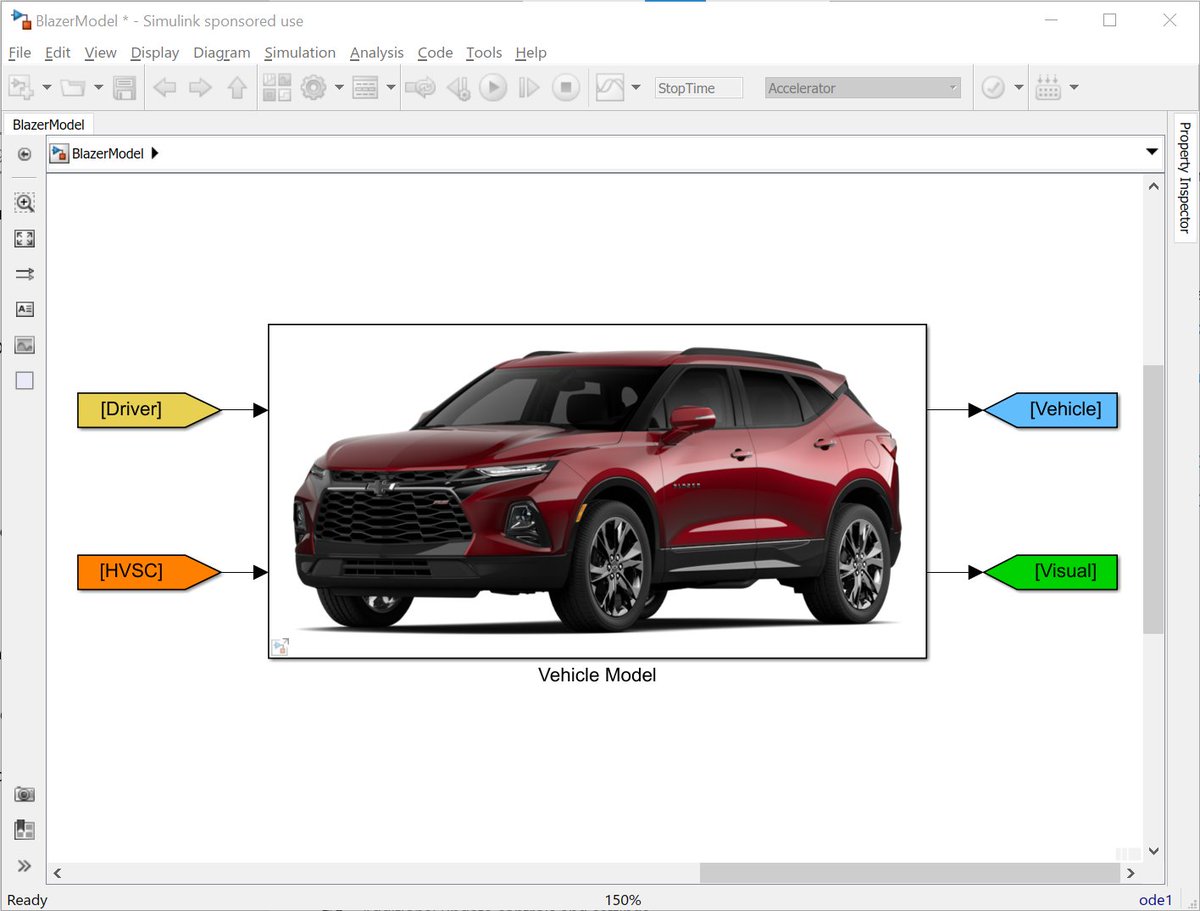Viewport: 1200px width, 911px height.
Task: Open the Simulation Data Inspector icon
Action: tap(610, 88)
